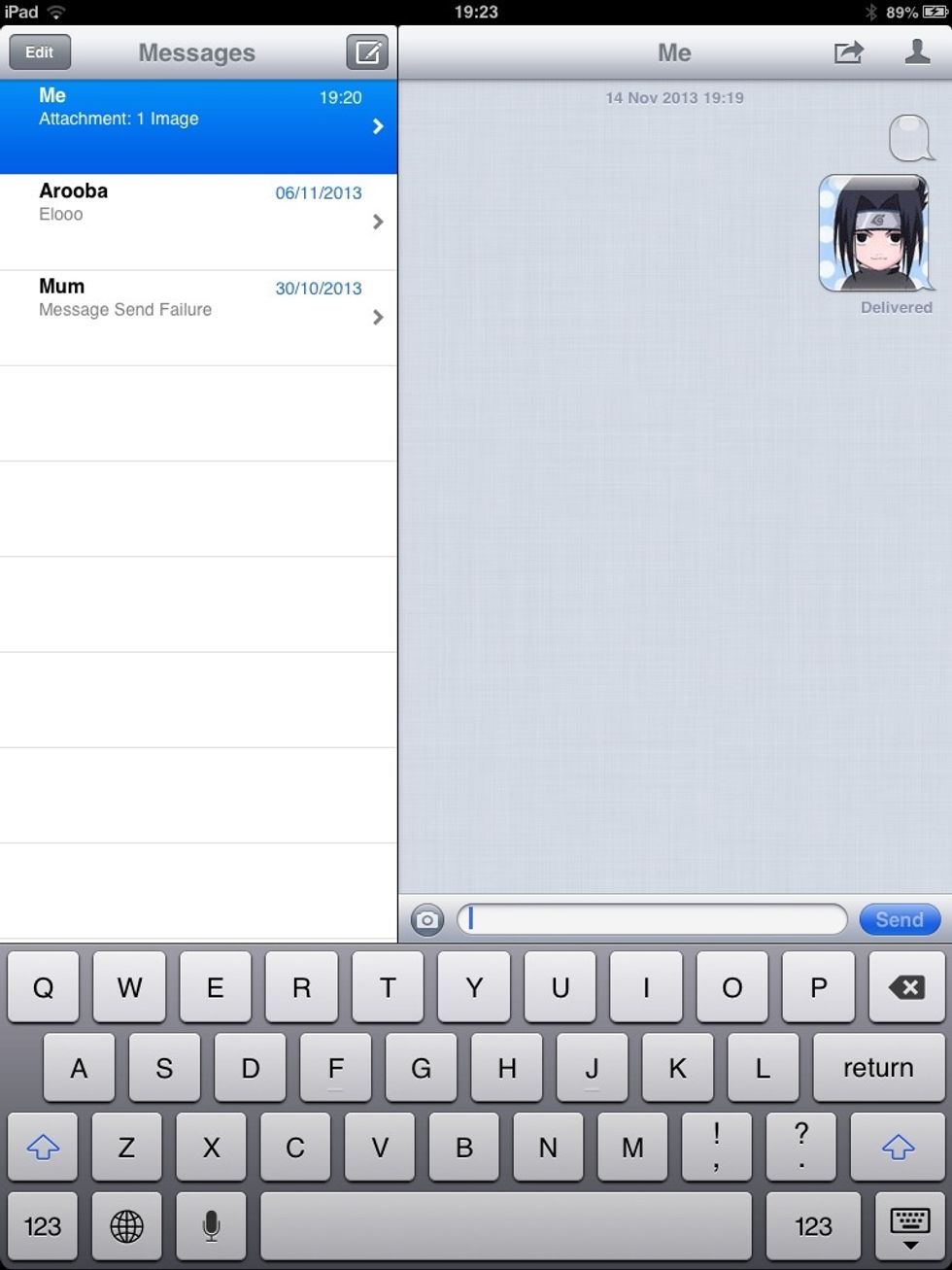Tap the Y key

(x=474, y=987)
